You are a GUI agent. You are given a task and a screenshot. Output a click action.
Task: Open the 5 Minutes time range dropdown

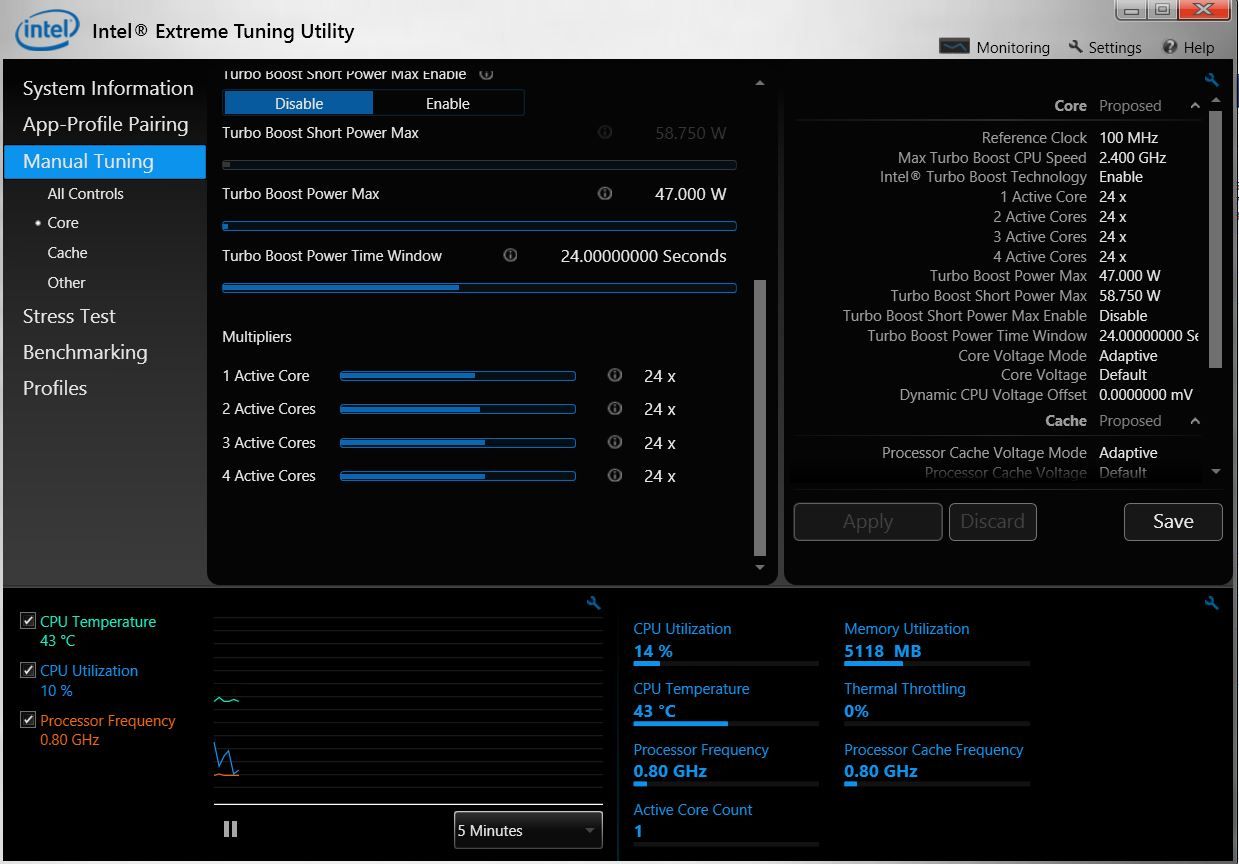click(528, 830)
